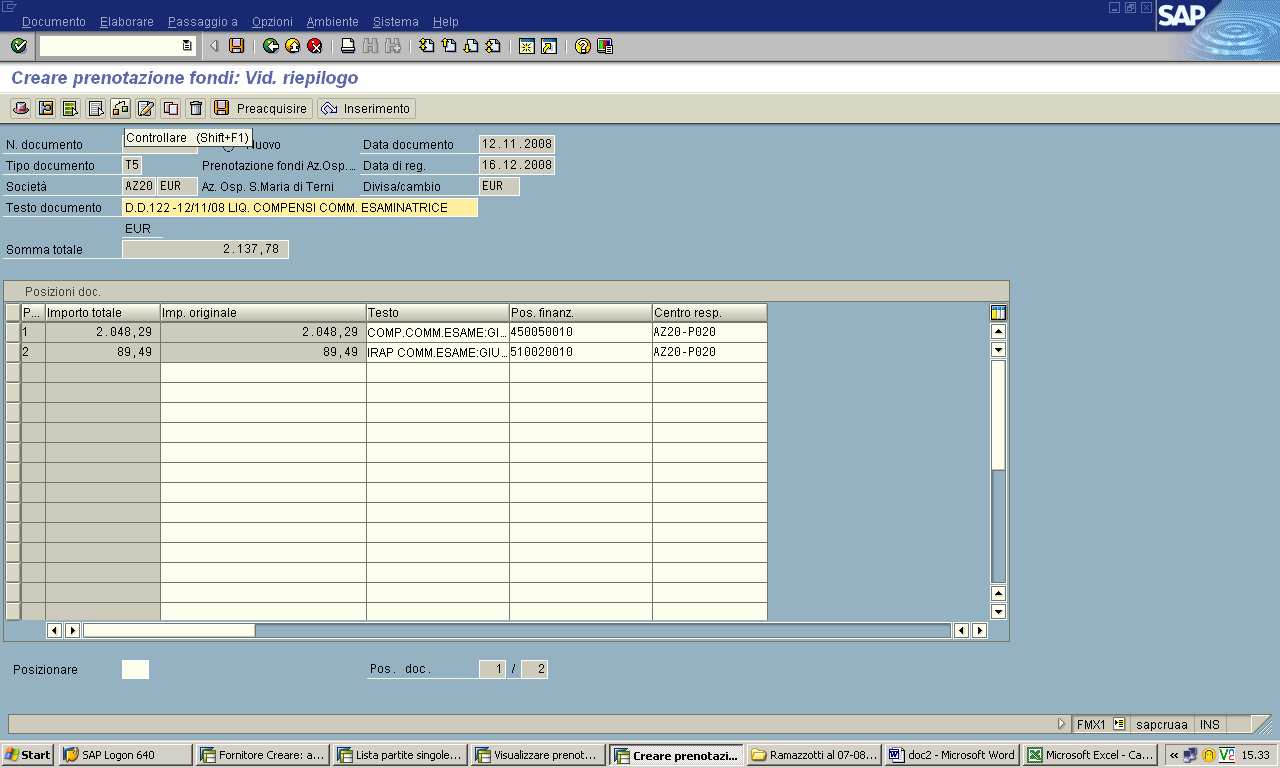The height and width of the screenshot is (768, 1280).
Task: Click the Posizionare input box
Action: point(135,669)
